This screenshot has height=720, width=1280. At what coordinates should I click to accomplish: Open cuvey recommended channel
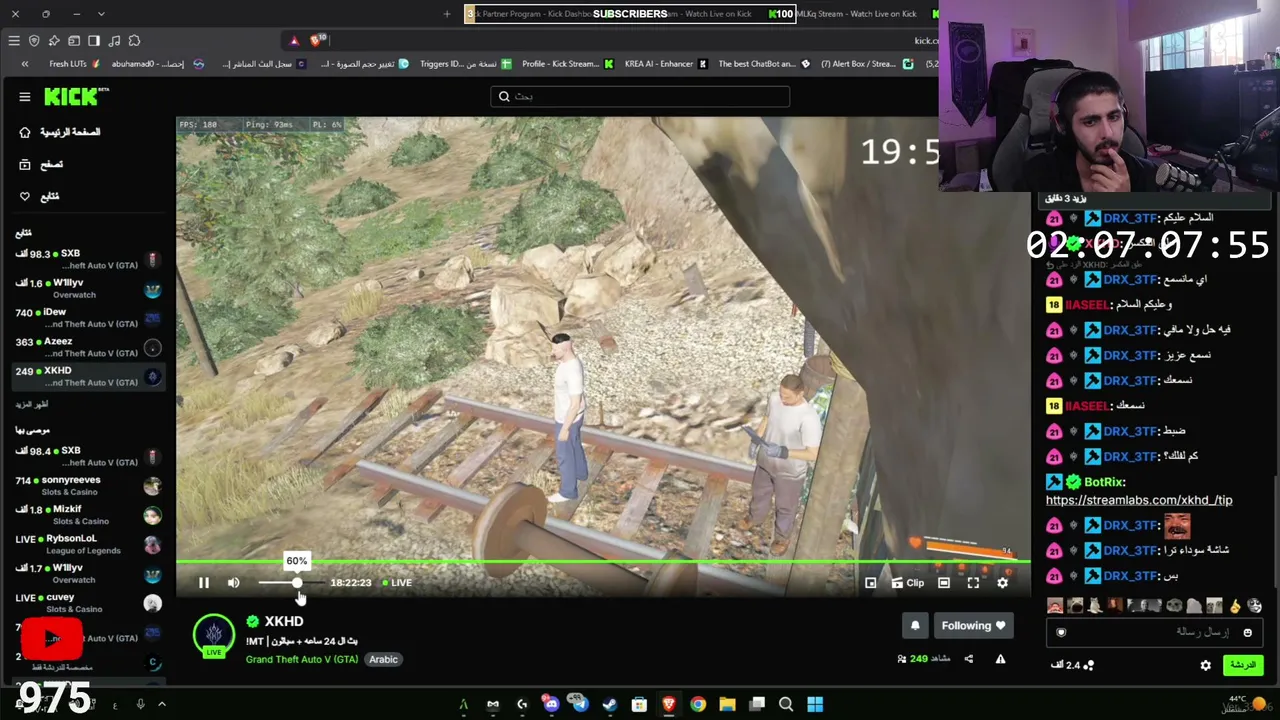(88, 603)
